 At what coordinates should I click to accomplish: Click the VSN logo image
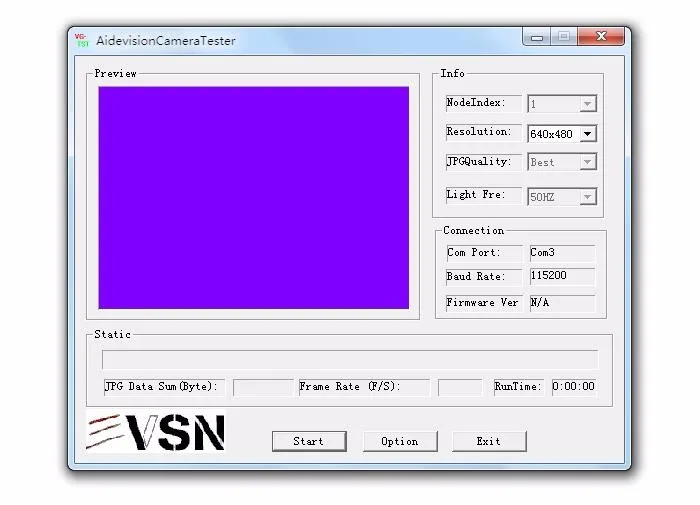point(155,432)
